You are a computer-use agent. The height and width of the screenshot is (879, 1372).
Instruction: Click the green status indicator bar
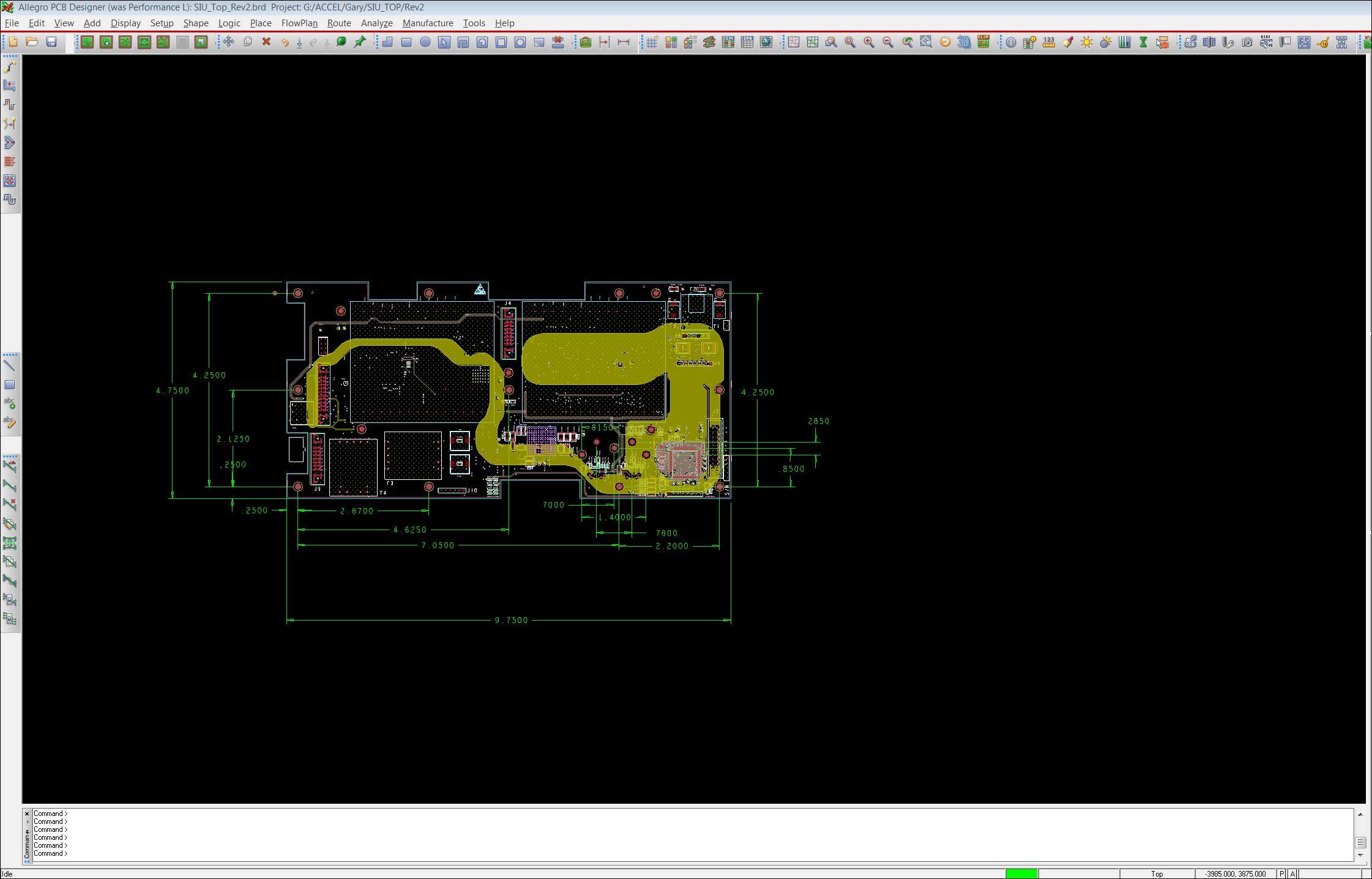(x=1021, y=873)
